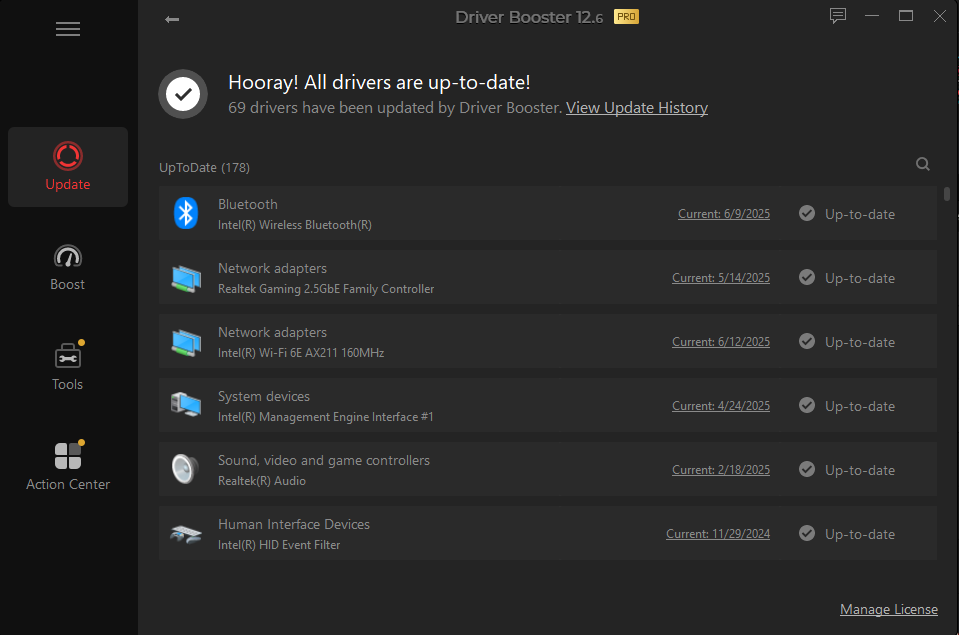959x635 pixels.
Task: Select Intel(R) Wi-Fi 6E AX211 160MHz text
Action: coord(301,352)
